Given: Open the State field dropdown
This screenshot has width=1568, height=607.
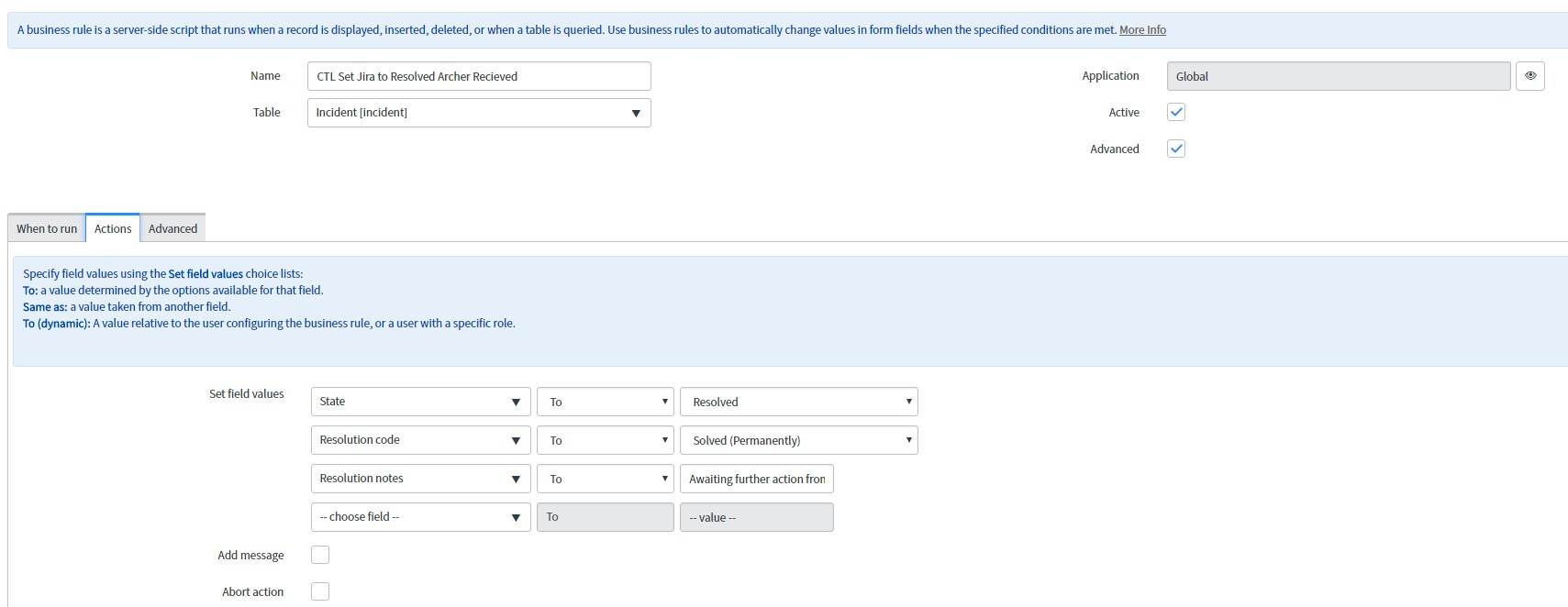Looking at the screenshot, I should pos(420,402).
